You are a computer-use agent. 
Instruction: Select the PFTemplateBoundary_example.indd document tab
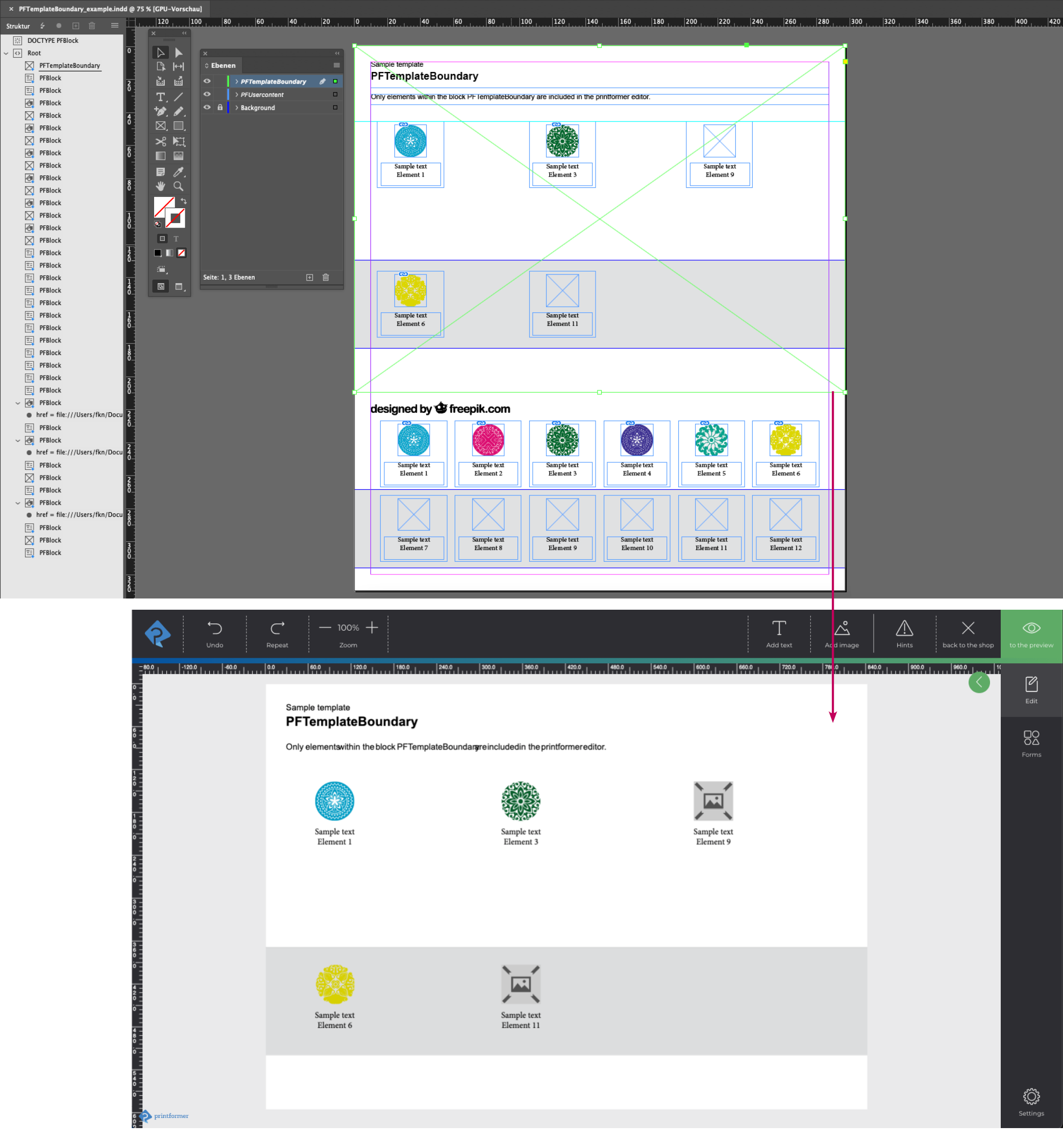click(x=109, y=9)
